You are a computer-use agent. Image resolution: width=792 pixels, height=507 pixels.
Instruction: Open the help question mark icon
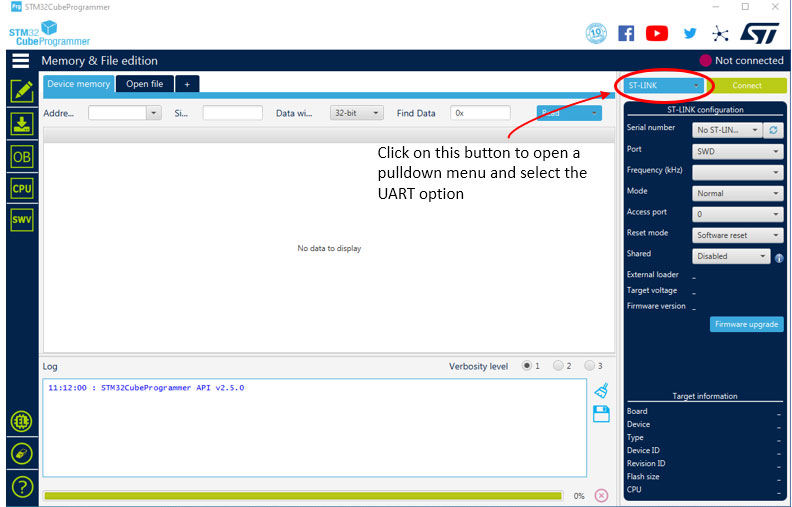[x=22, y=487]
